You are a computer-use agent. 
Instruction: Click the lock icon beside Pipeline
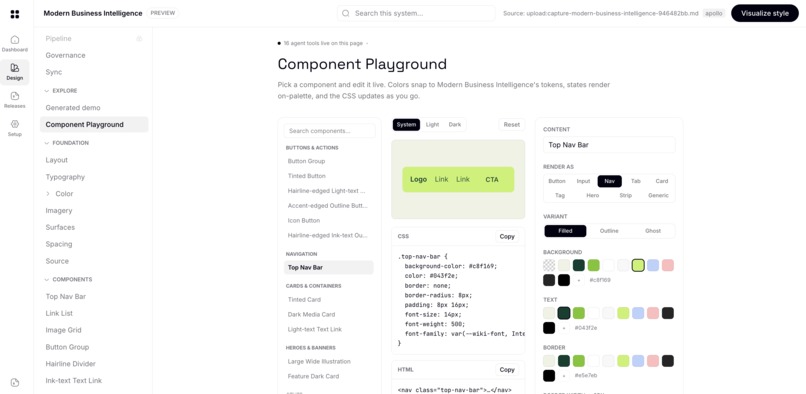(139, 39)
